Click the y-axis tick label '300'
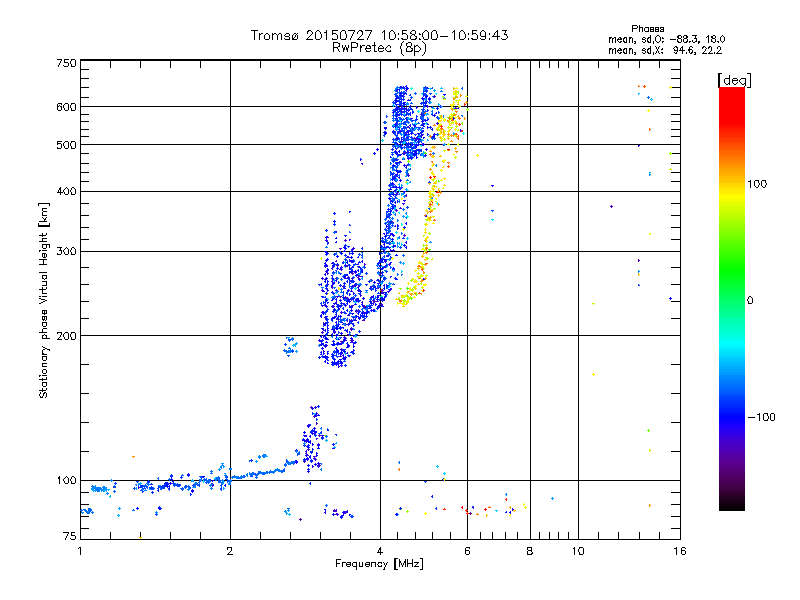The width and height of the screenshot is (800, 600). 66,251
